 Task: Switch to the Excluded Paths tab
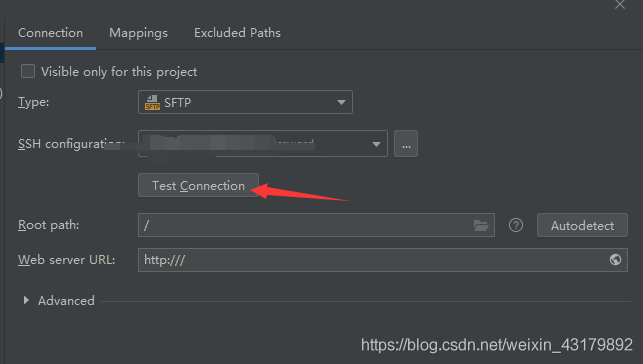click(x=237, y=33)
